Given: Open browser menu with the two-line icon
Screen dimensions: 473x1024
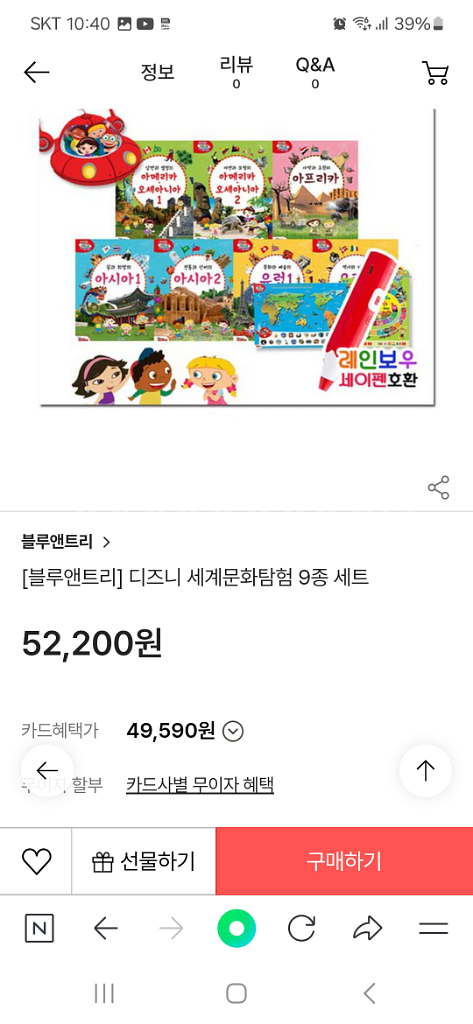Looking at the screenshot, I should [433, 928].
